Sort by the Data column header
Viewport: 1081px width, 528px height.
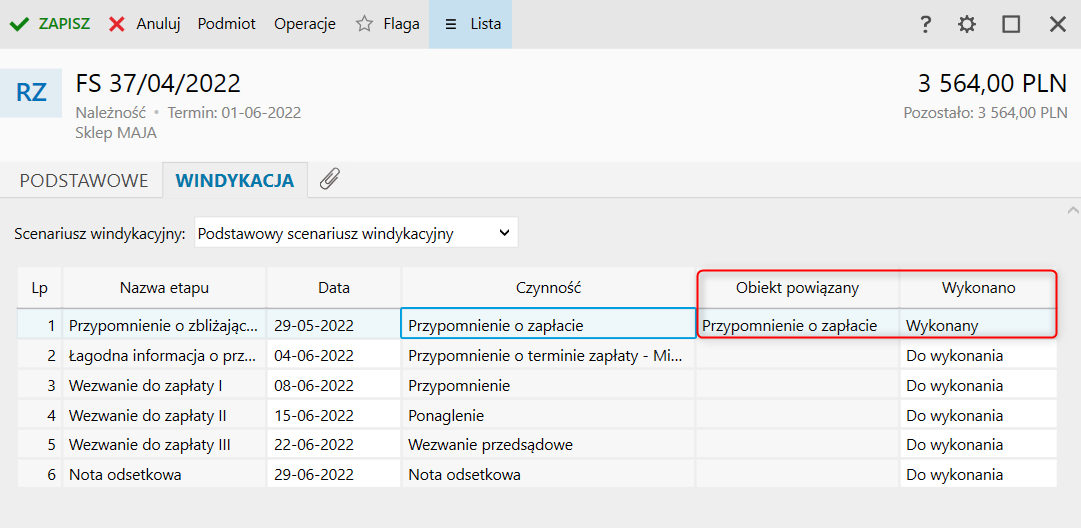pos(334,288)
